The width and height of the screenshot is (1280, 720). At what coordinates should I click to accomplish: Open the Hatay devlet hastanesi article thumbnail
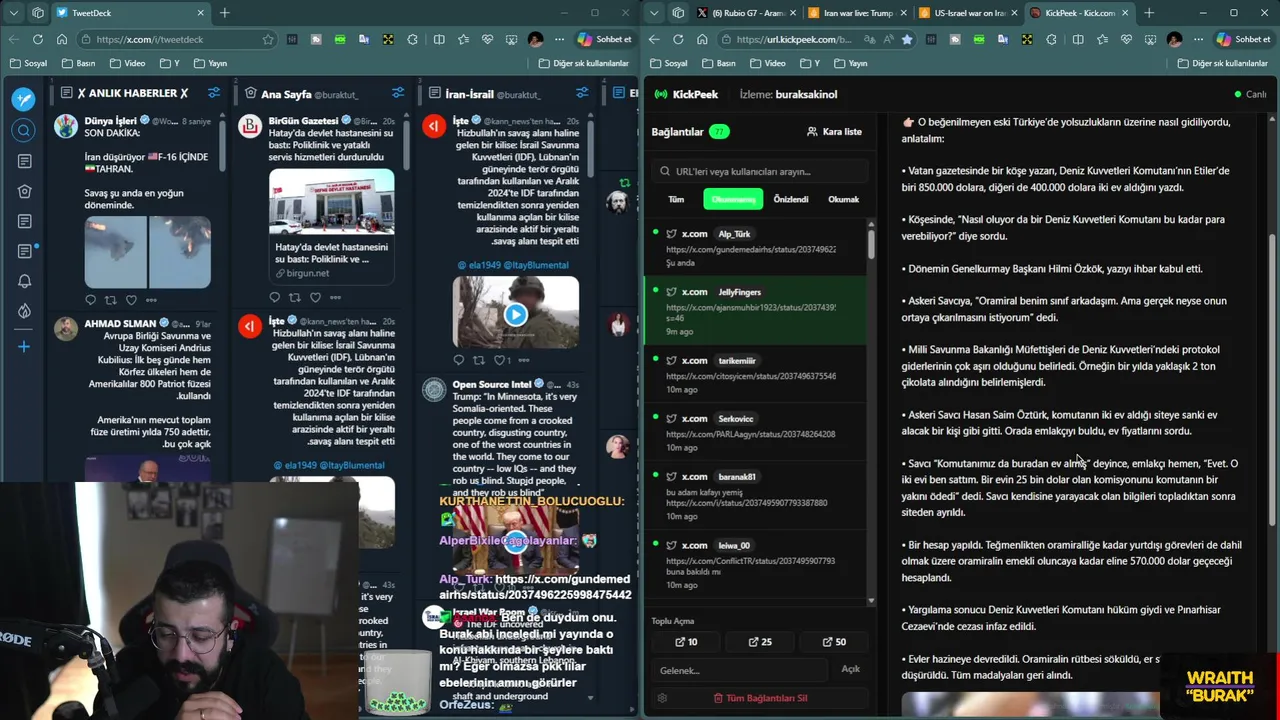(x=331, y=202)
